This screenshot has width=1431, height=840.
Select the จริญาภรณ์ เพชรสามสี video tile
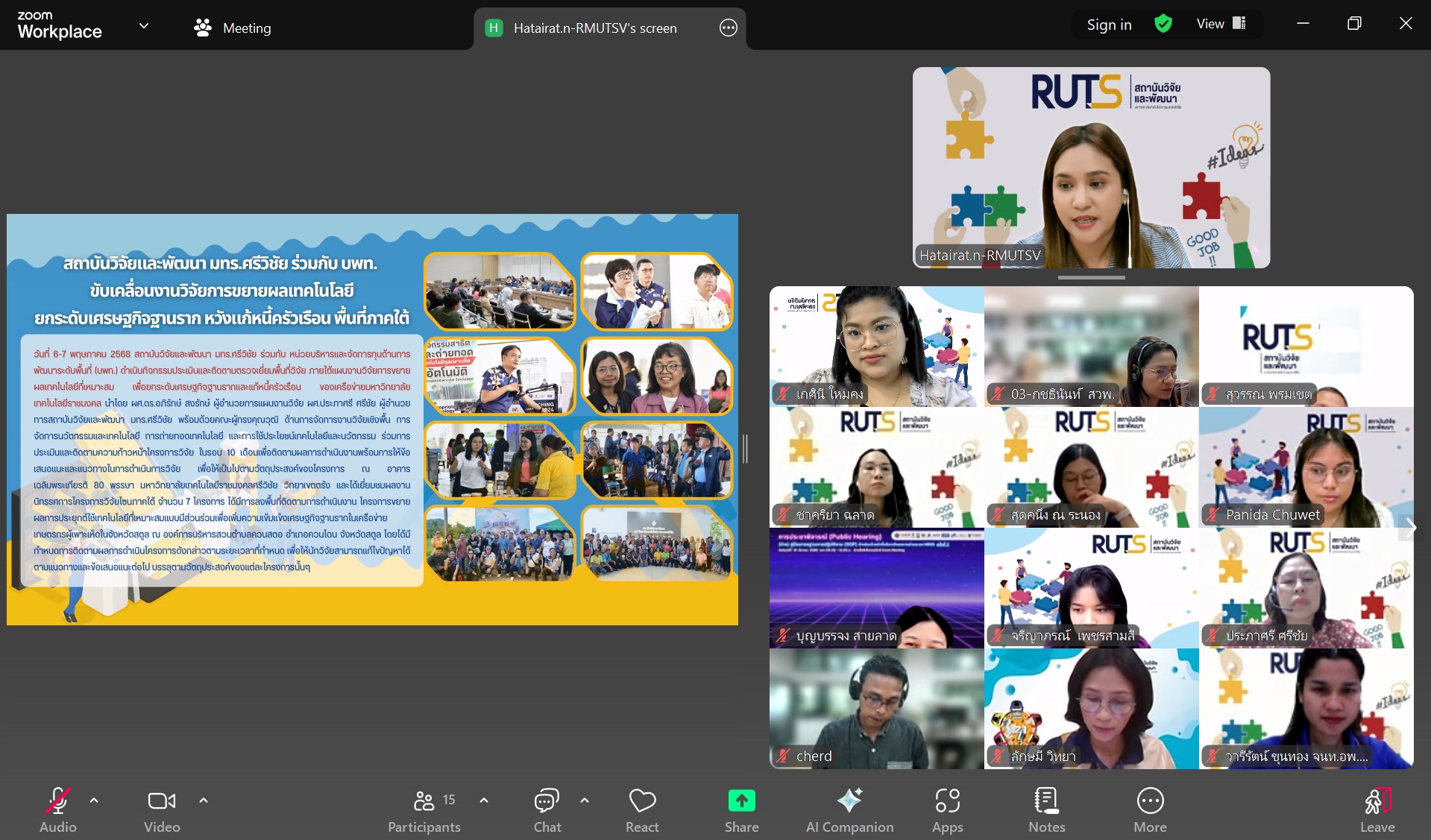click(1091, 588)
